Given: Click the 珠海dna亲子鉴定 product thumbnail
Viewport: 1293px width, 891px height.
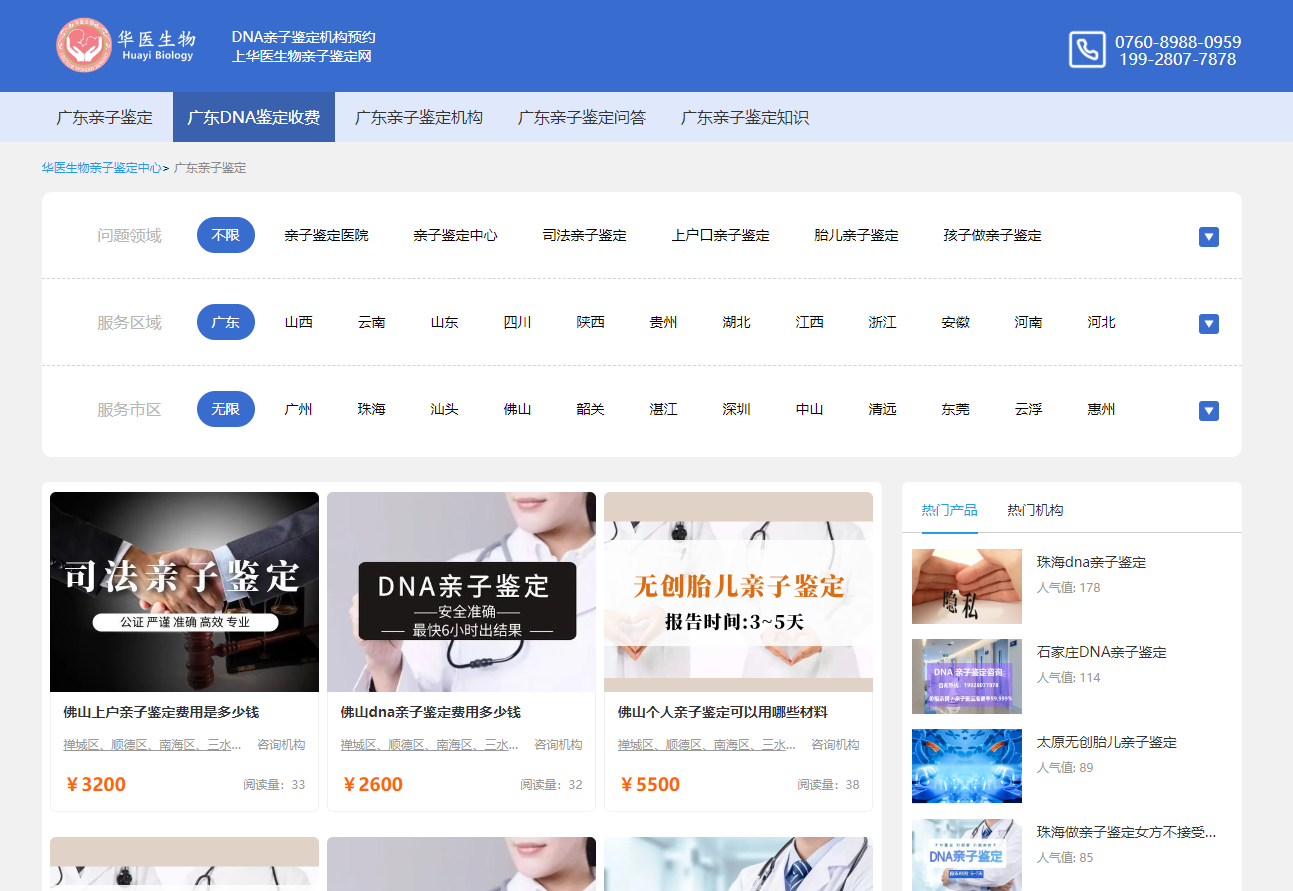Looking at the screenshot, I should (x=966, y=586).
